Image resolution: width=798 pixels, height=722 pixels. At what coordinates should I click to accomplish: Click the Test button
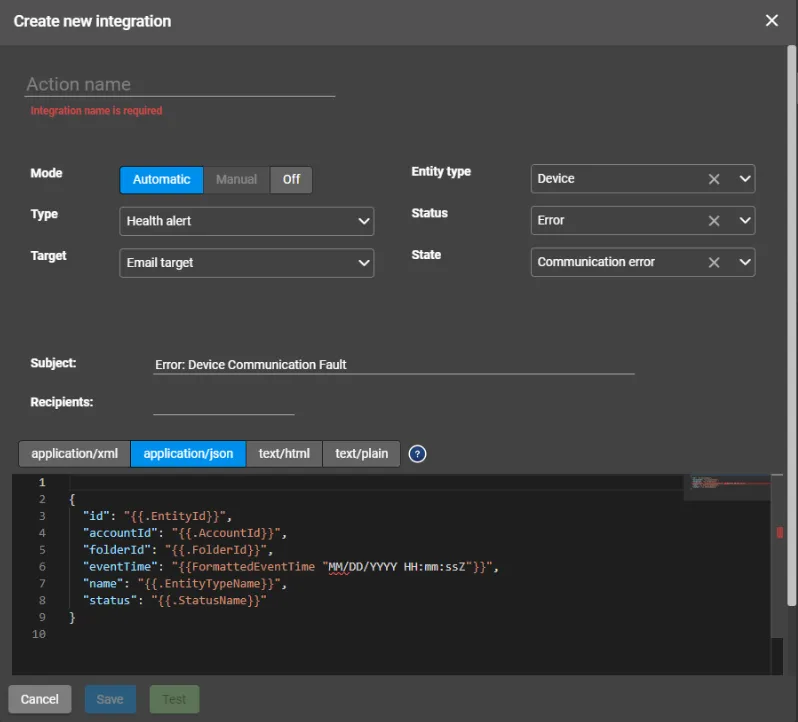point(174,699)
